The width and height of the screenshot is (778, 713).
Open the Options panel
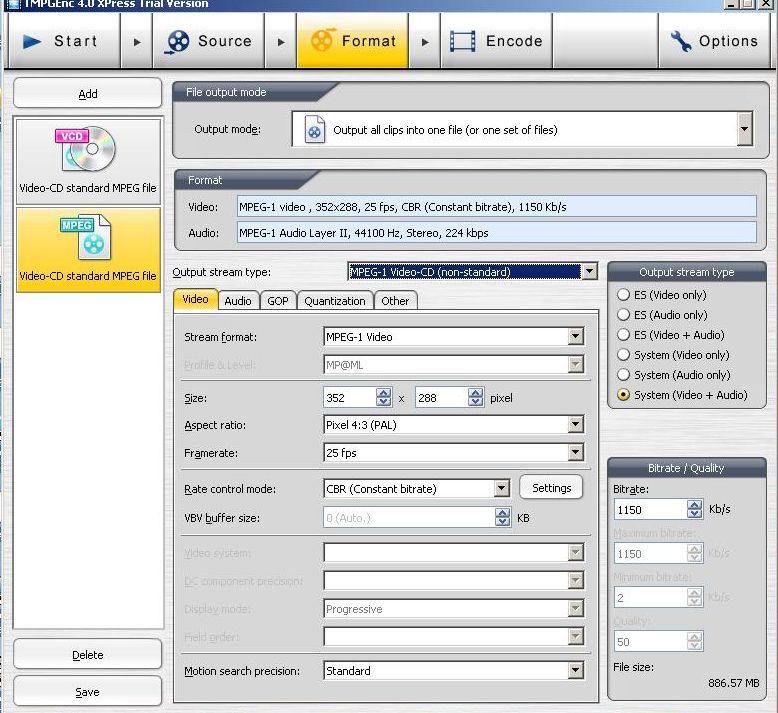point(714,41)
